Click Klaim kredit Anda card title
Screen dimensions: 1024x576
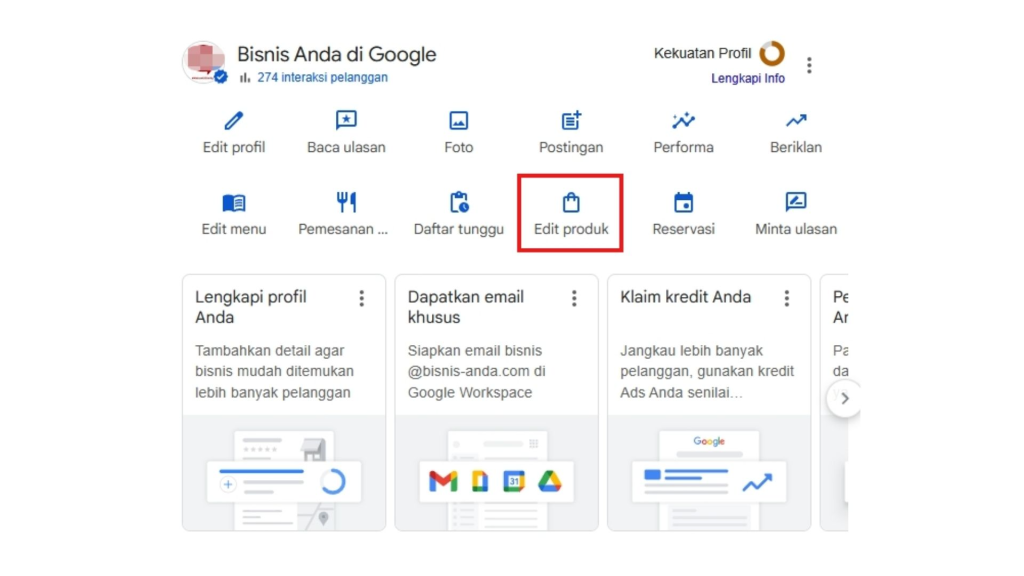[685, 297]
